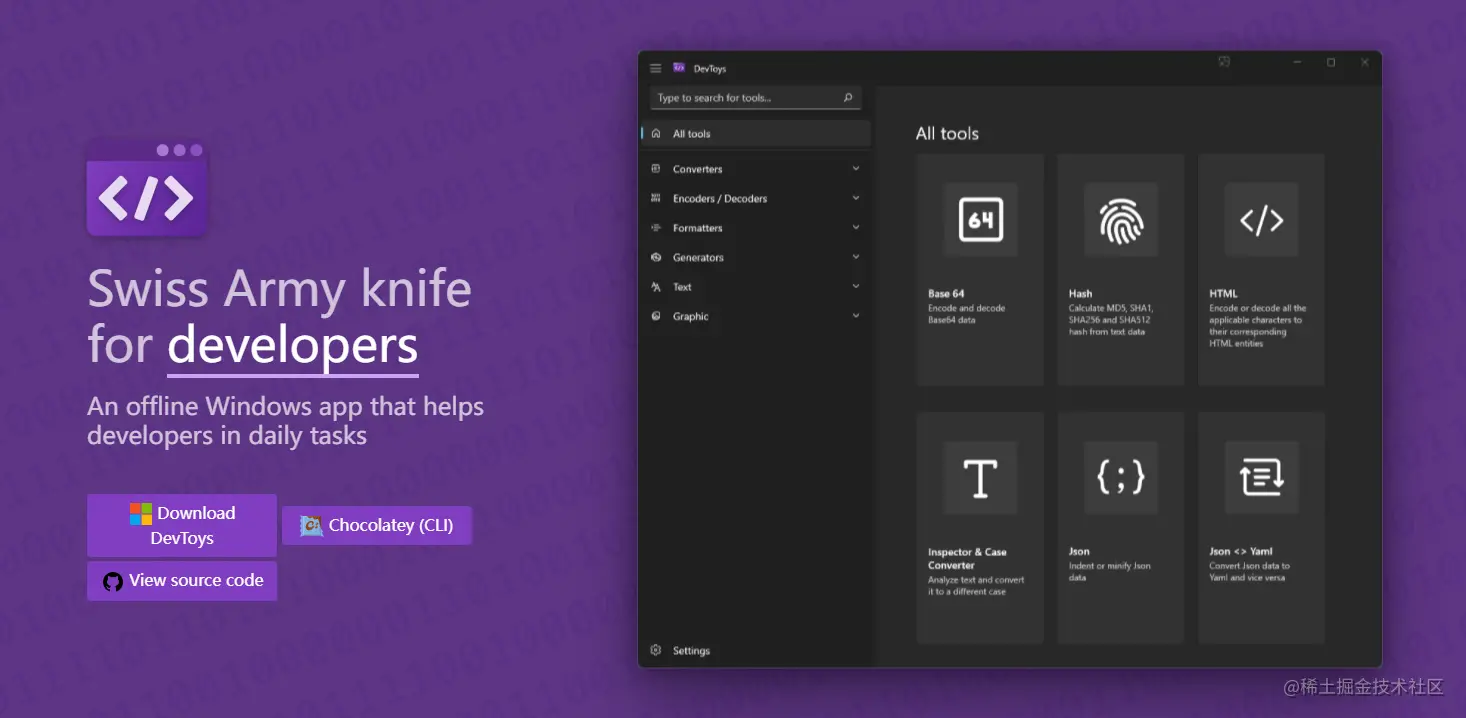
Task: Click 'Swiss Army knife' headline text
Action: coord(279,288)
